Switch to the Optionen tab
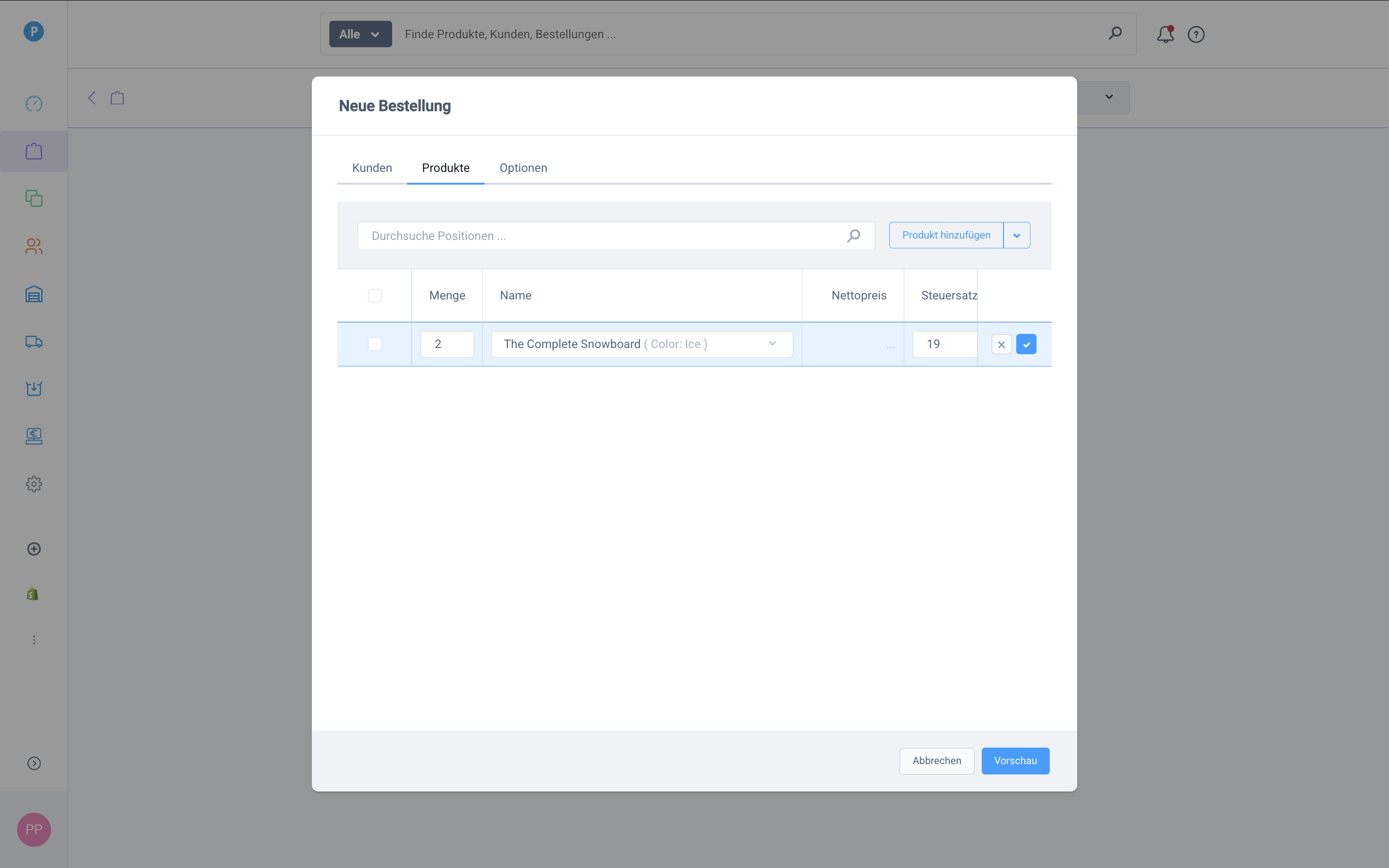Screen dimensions: 1389x868 click(523, 168)
